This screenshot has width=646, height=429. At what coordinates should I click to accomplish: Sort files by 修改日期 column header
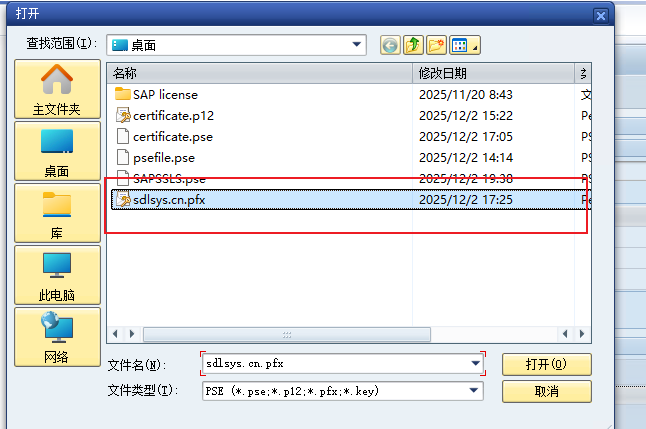click(x=493, y=73)
